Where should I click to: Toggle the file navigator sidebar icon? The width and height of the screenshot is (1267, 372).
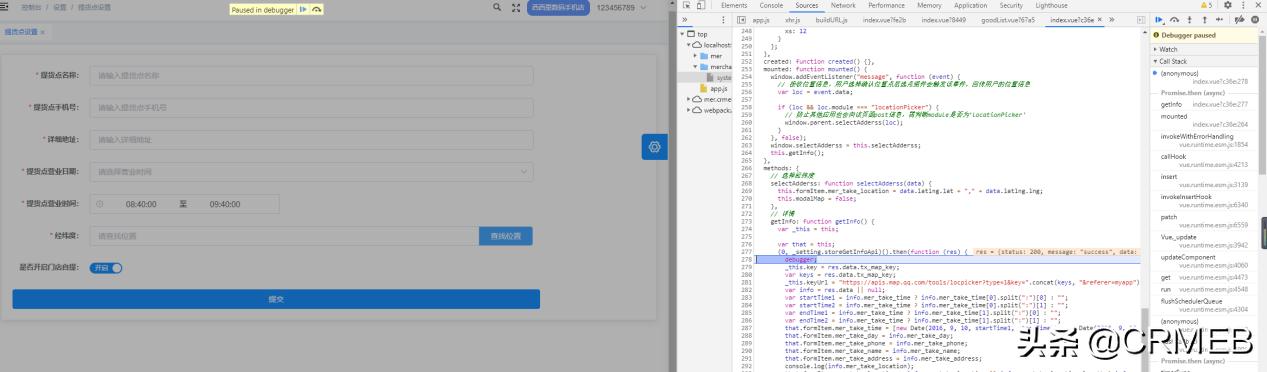[x=741, y=20]
